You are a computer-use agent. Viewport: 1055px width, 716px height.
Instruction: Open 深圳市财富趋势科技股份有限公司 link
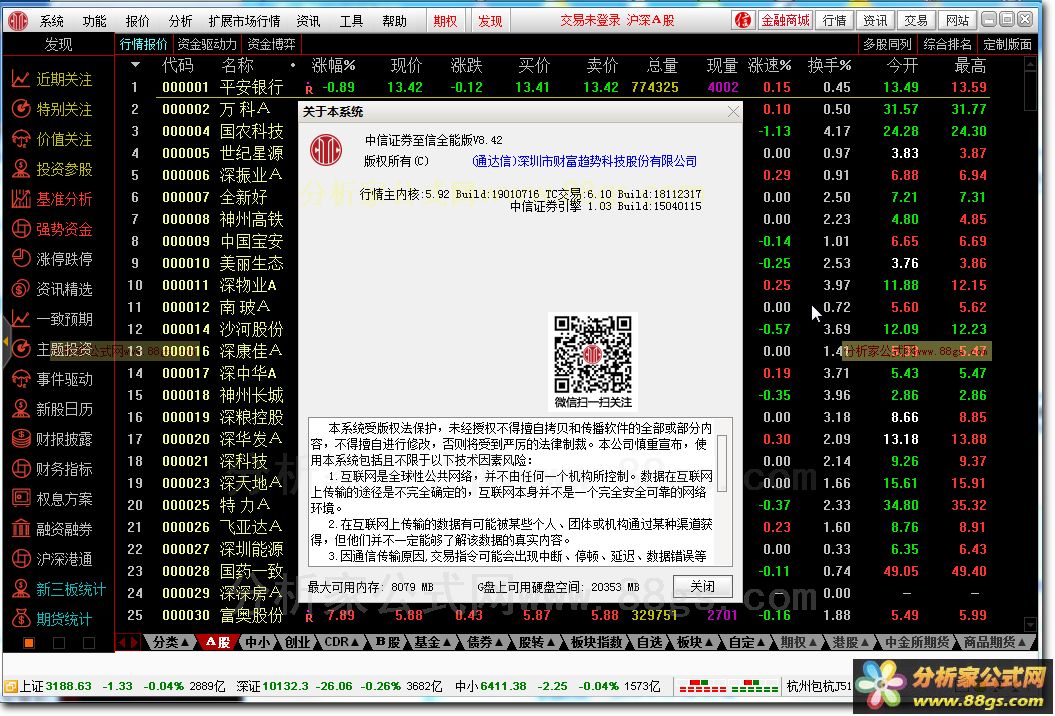(584, 161)
